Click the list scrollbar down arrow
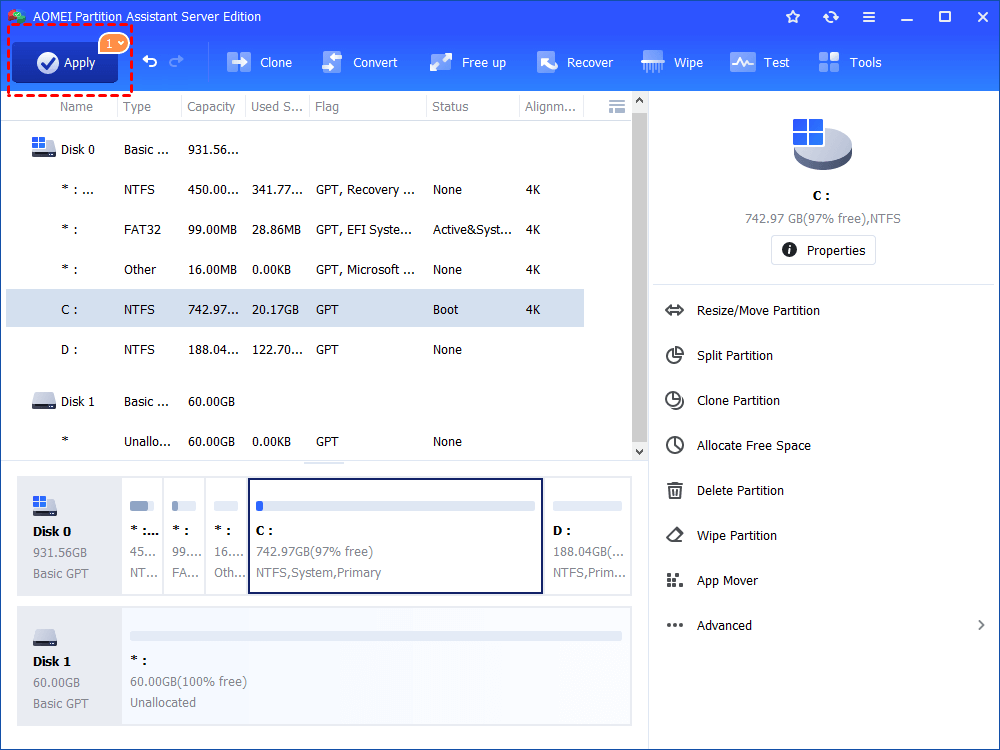 pyautogui.click(x=639, y=452)
